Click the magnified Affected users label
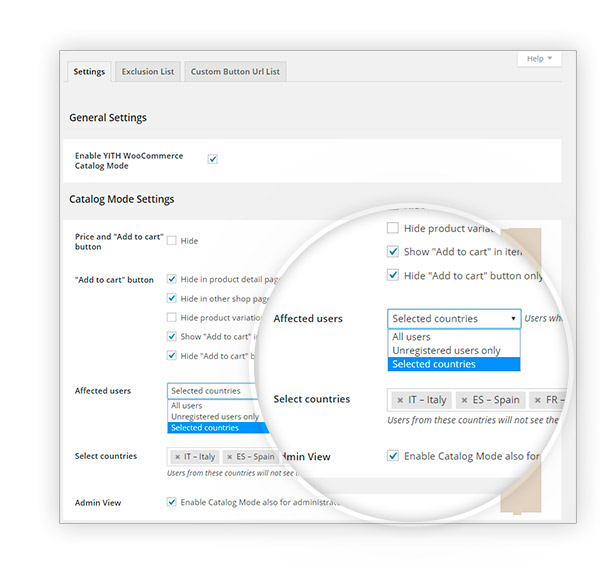Screen dimensions: 600x567 pyautogui.click(x=308, y=319)
